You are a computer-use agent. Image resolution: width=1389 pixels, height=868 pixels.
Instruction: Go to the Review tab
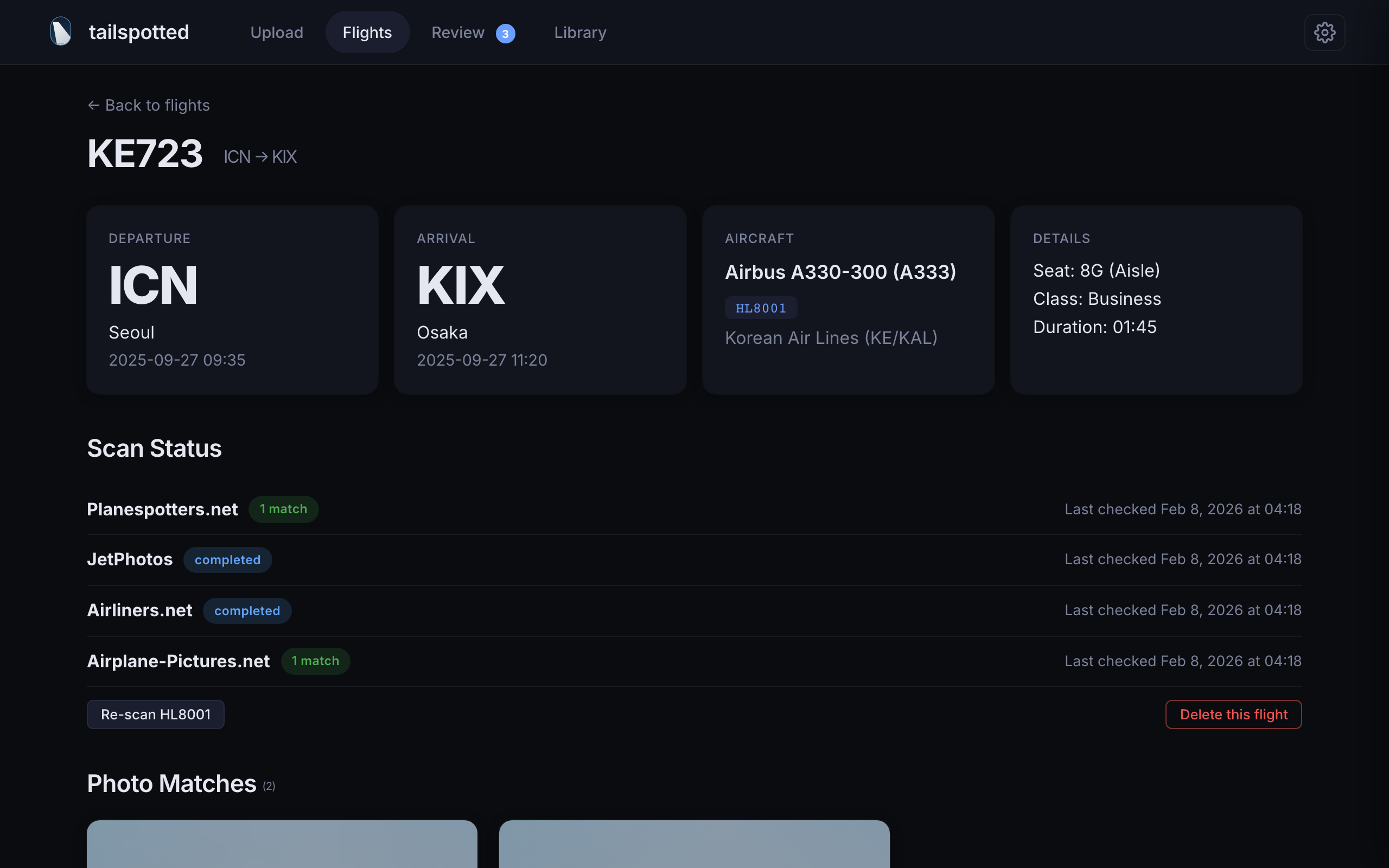click(x=457, y=33)
